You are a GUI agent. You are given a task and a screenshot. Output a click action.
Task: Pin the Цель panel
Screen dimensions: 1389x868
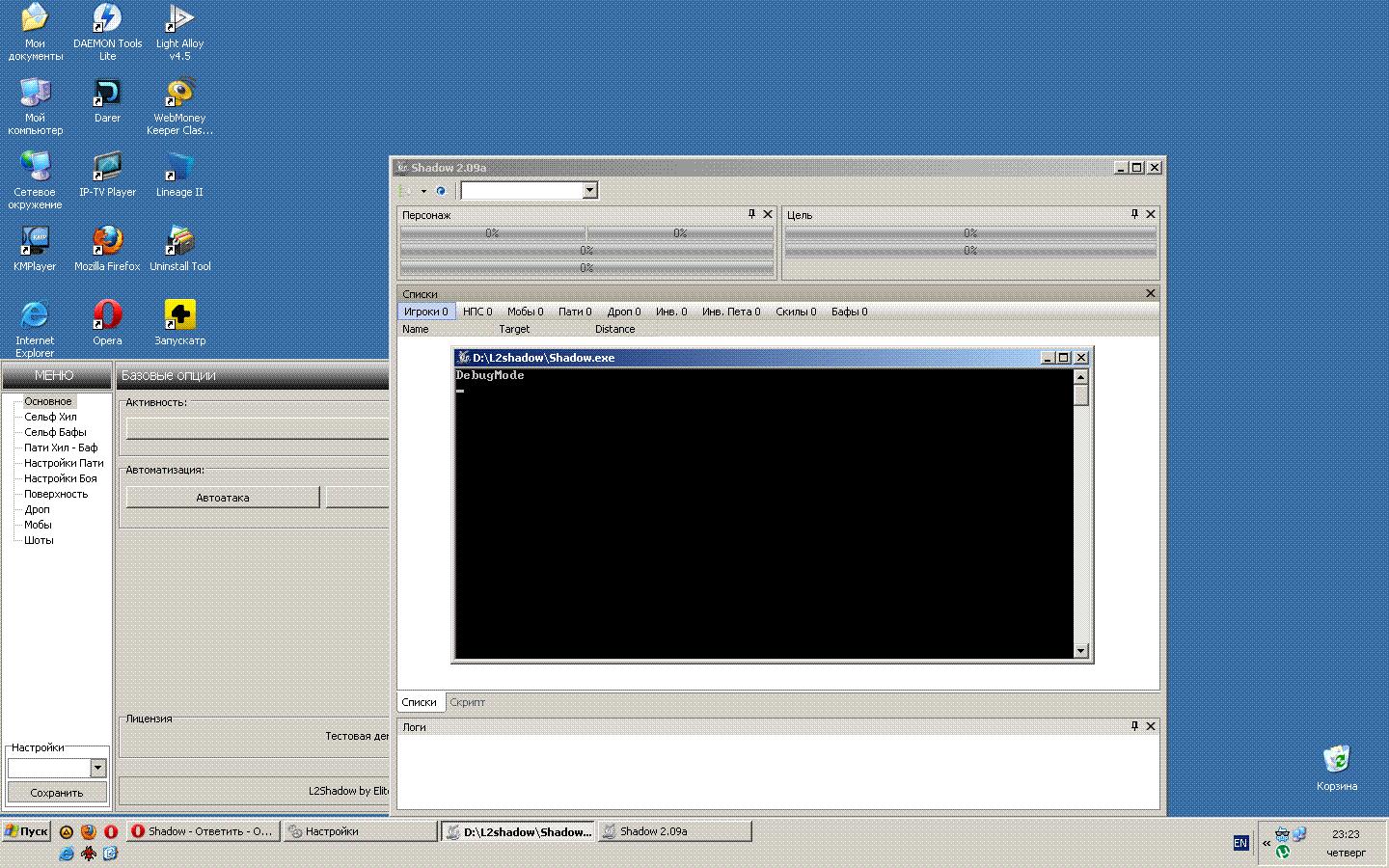pos(1134,214)
